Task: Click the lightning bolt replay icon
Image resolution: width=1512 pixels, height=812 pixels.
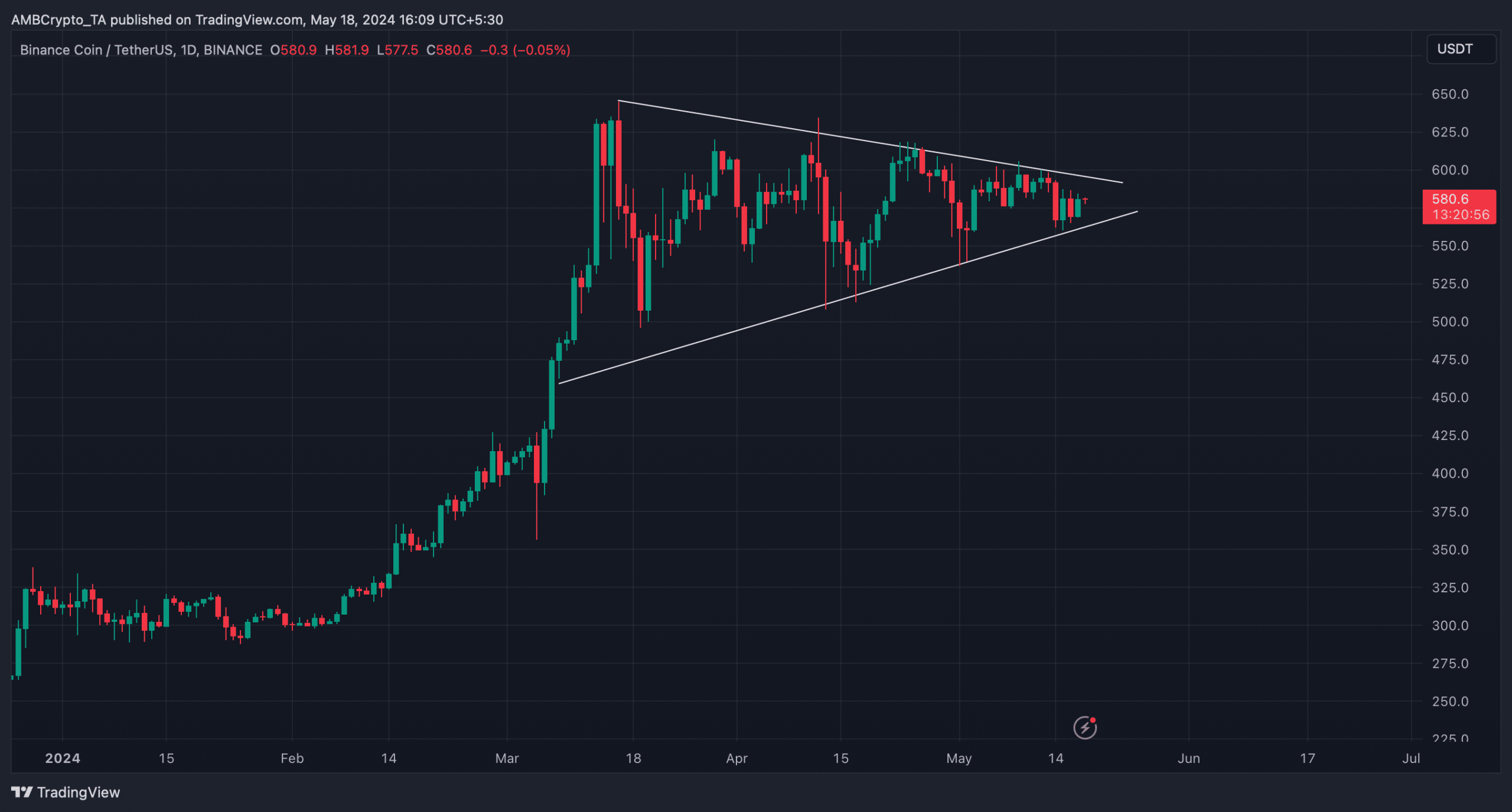Action: point(1085,728)
